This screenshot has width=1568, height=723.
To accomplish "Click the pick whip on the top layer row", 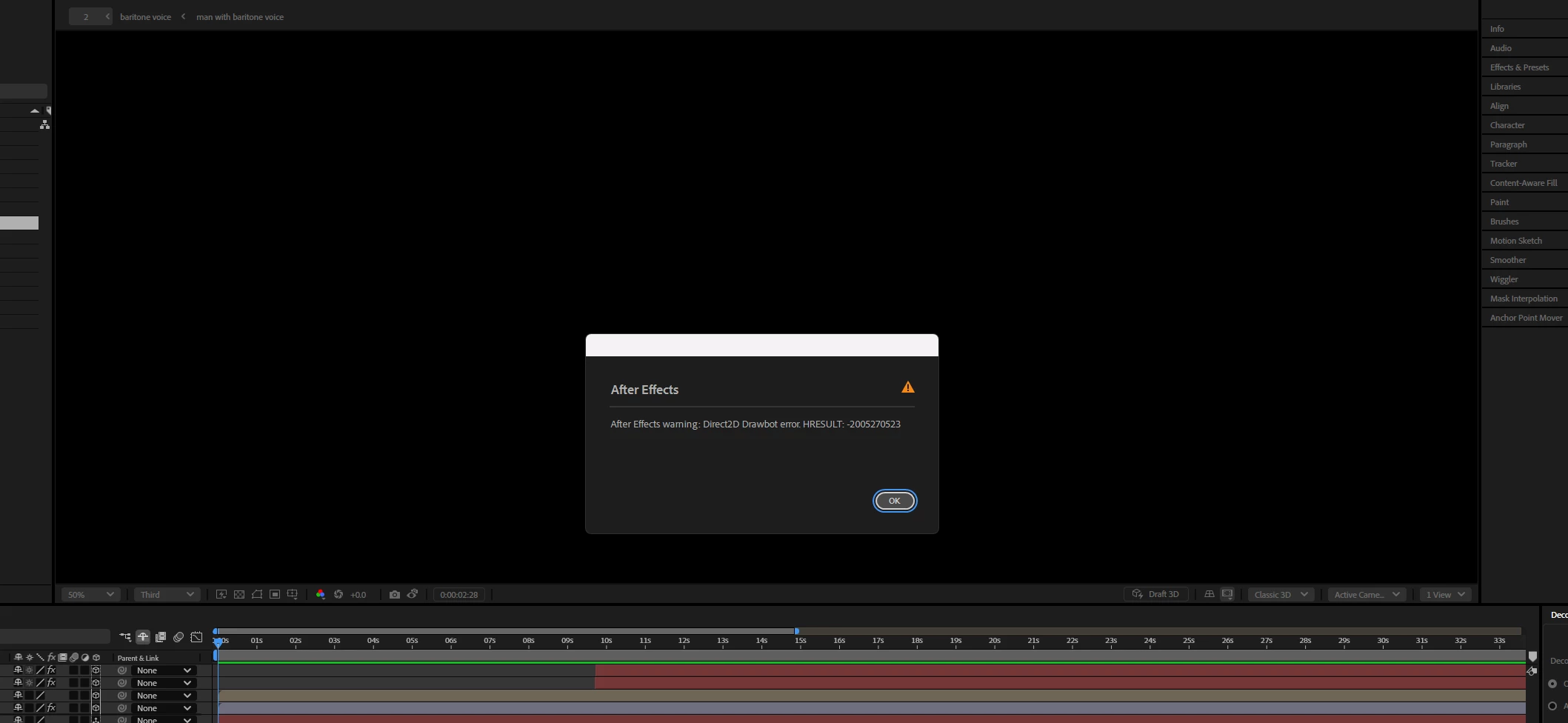I will tap(122, 670).
